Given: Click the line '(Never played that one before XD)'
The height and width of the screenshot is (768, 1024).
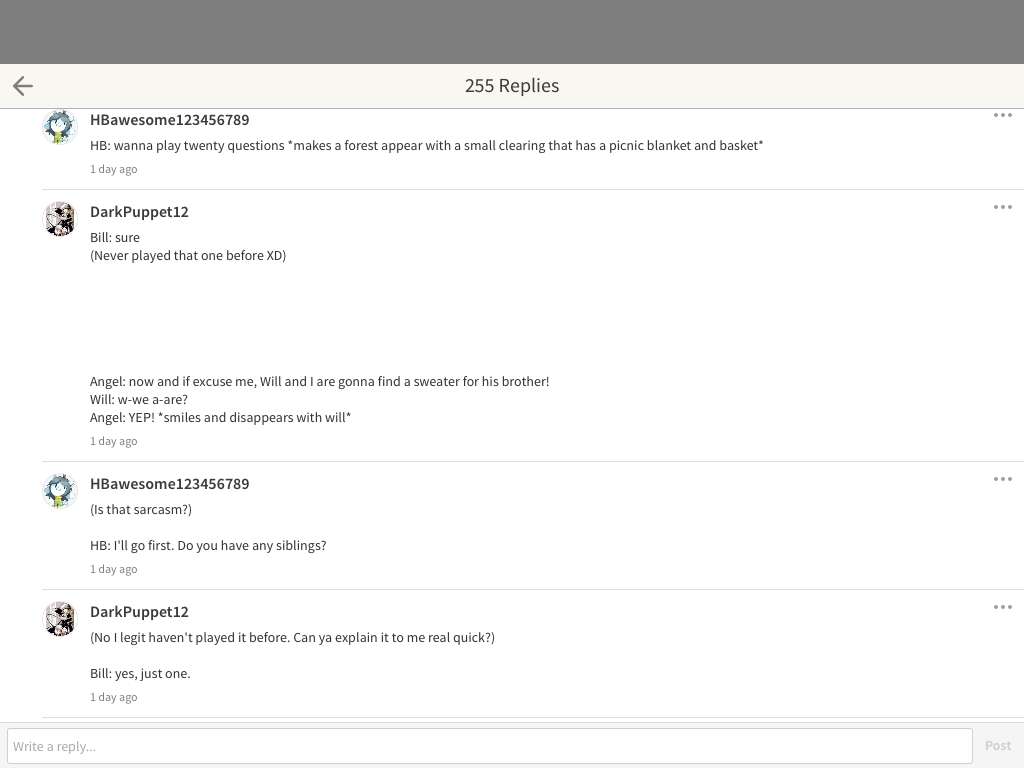Looking at the screenshot, I should (x=188, y=255).
